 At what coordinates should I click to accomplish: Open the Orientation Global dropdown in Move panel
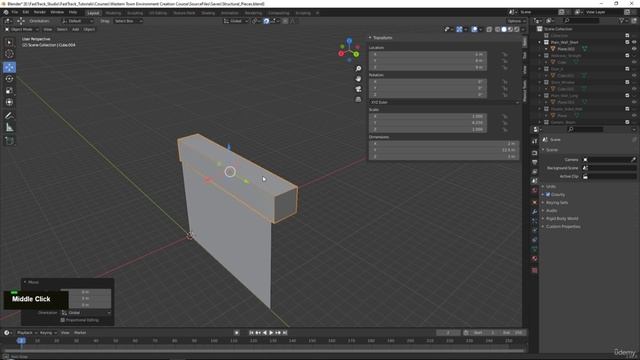point(86,313)
